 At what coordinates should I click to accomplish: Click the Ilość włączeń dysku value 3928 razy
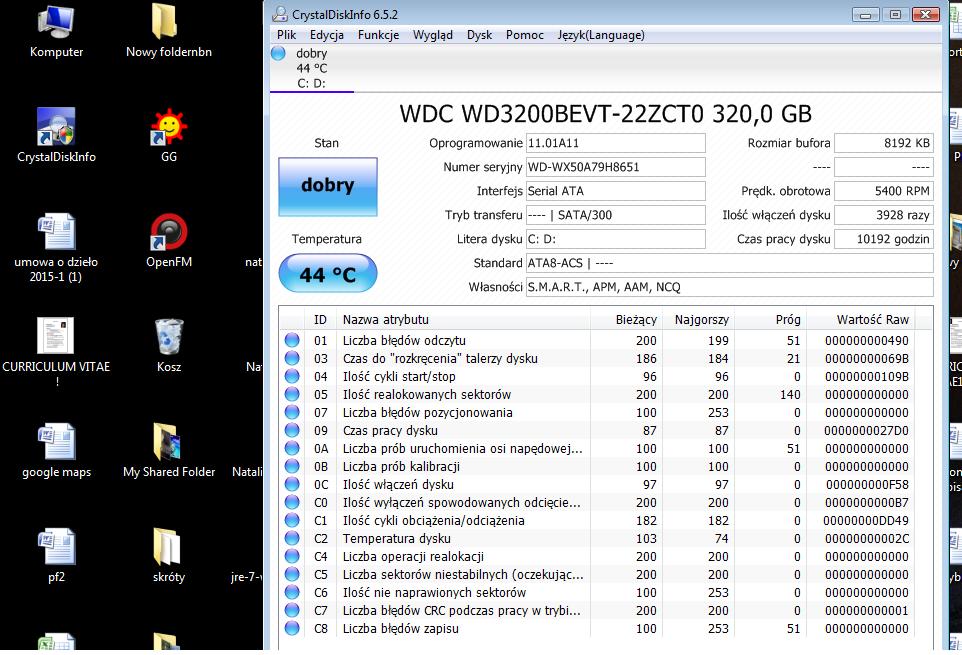[x=883, y=215]
